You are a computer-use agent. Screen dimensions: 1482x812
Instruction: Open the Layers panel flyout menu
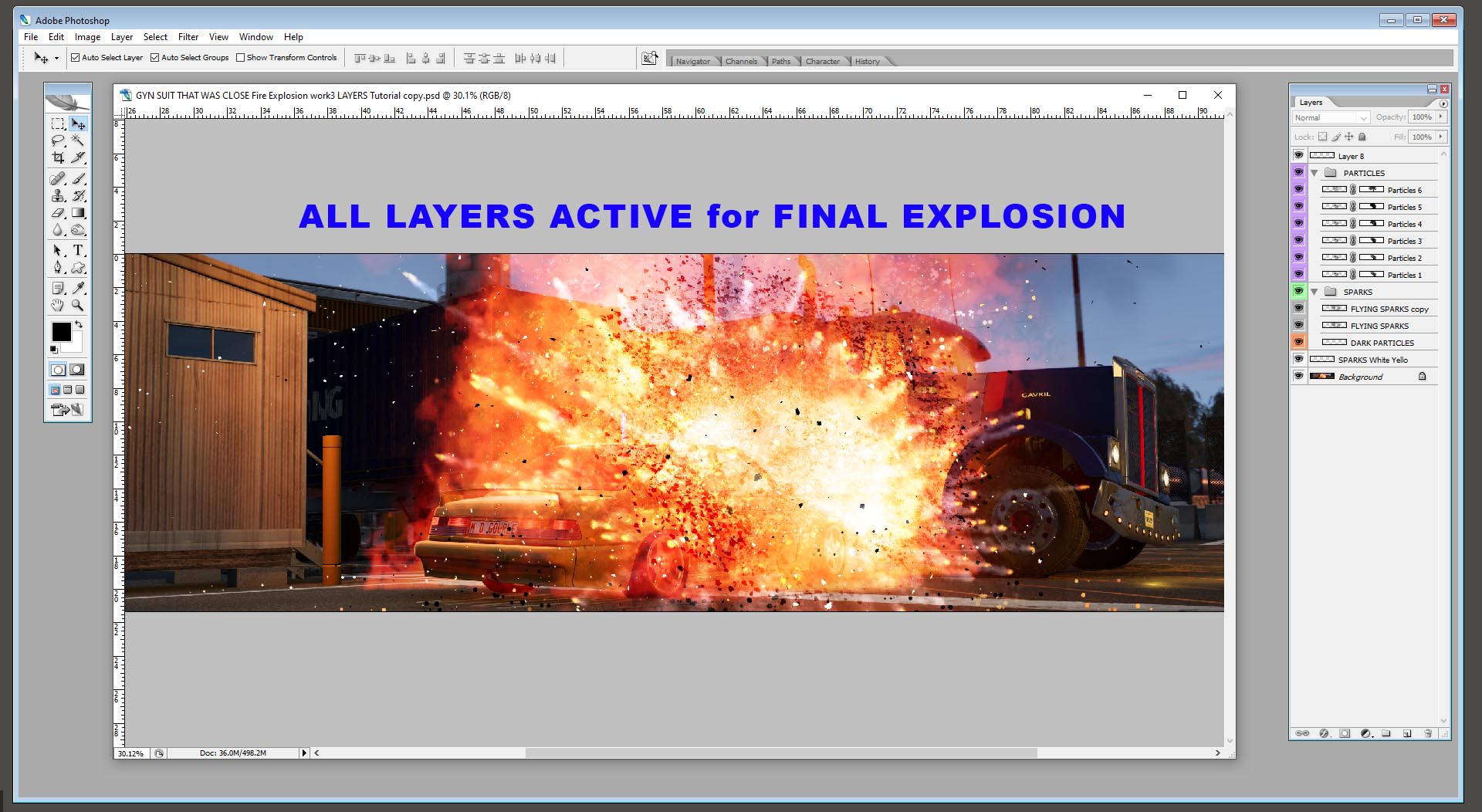tap(1443, 103)
